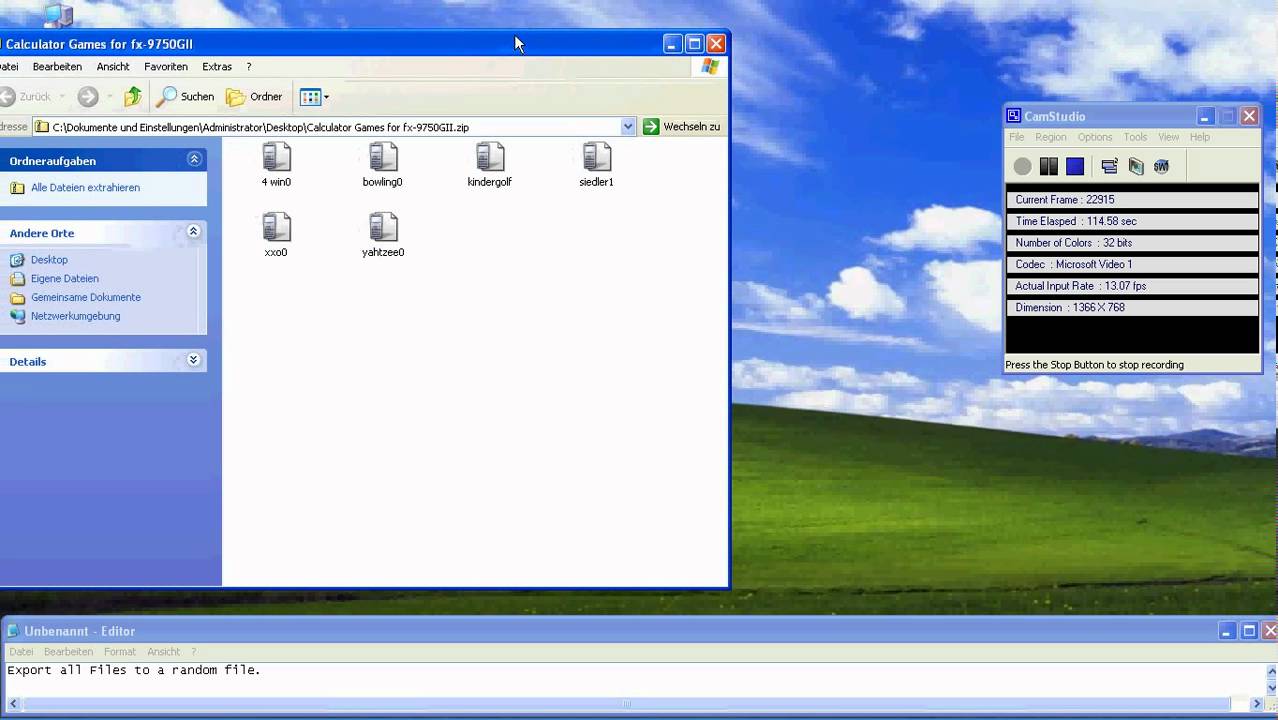Image resolution: width=1278 pixels, height=720 pixels.
Task: Pause the CamStudio recording
Action: [x=1048, y=166]
